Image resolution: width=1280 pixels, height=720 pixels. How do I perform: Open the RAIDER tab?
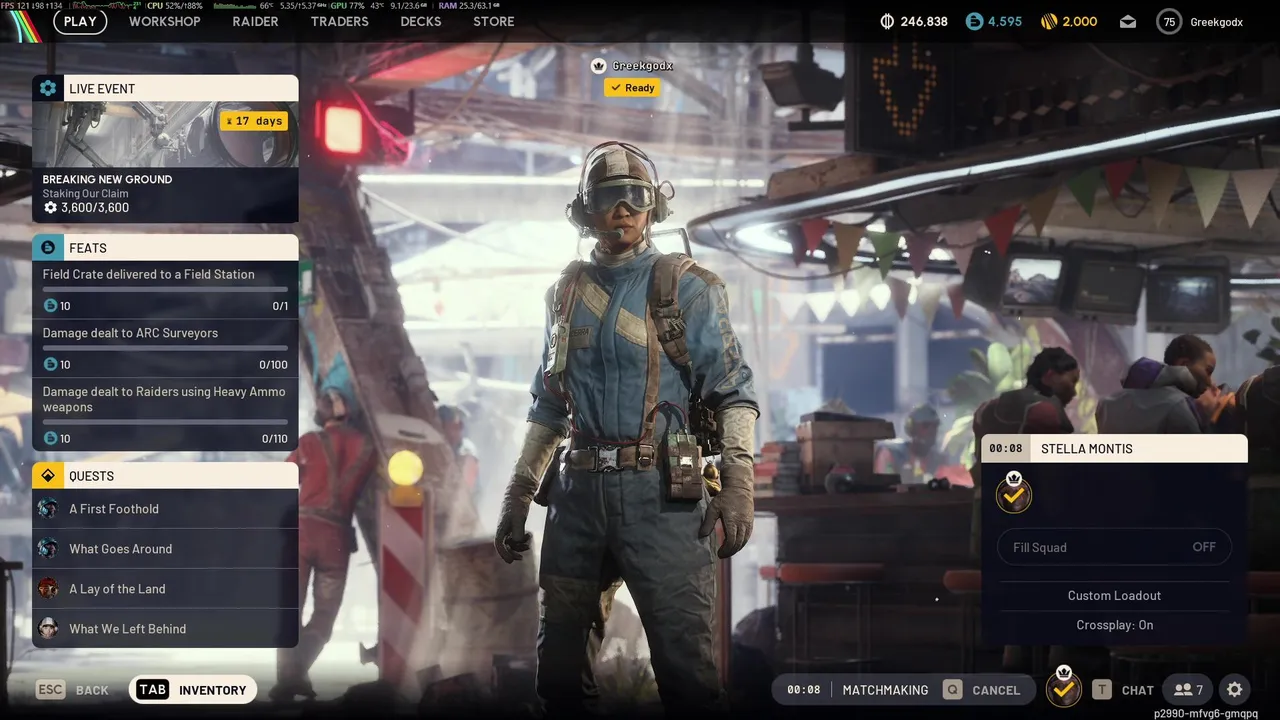click(256, 21)
